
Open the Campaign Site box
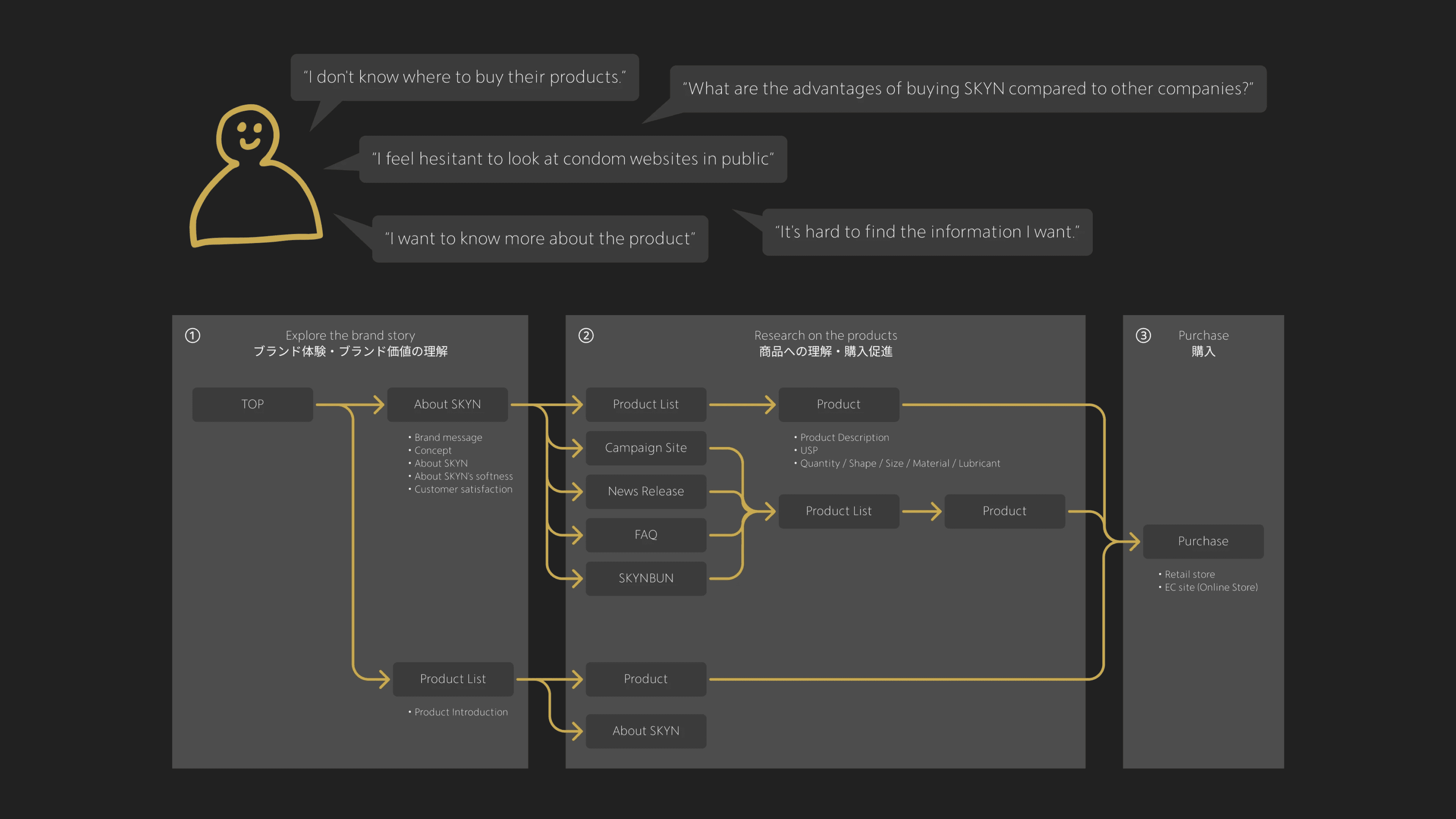[646, 448]
